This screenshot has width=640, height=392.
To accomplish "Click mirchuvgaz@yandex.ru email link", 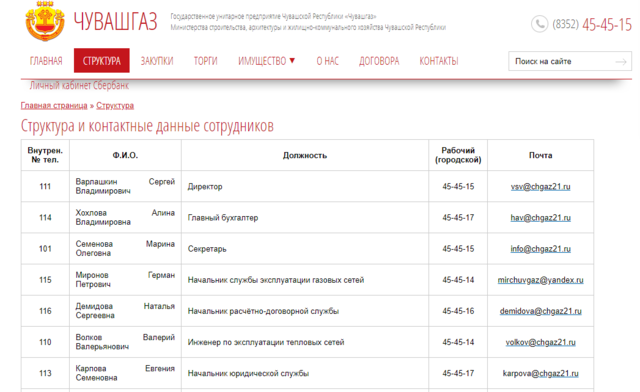I will click(x=540, y=280).
